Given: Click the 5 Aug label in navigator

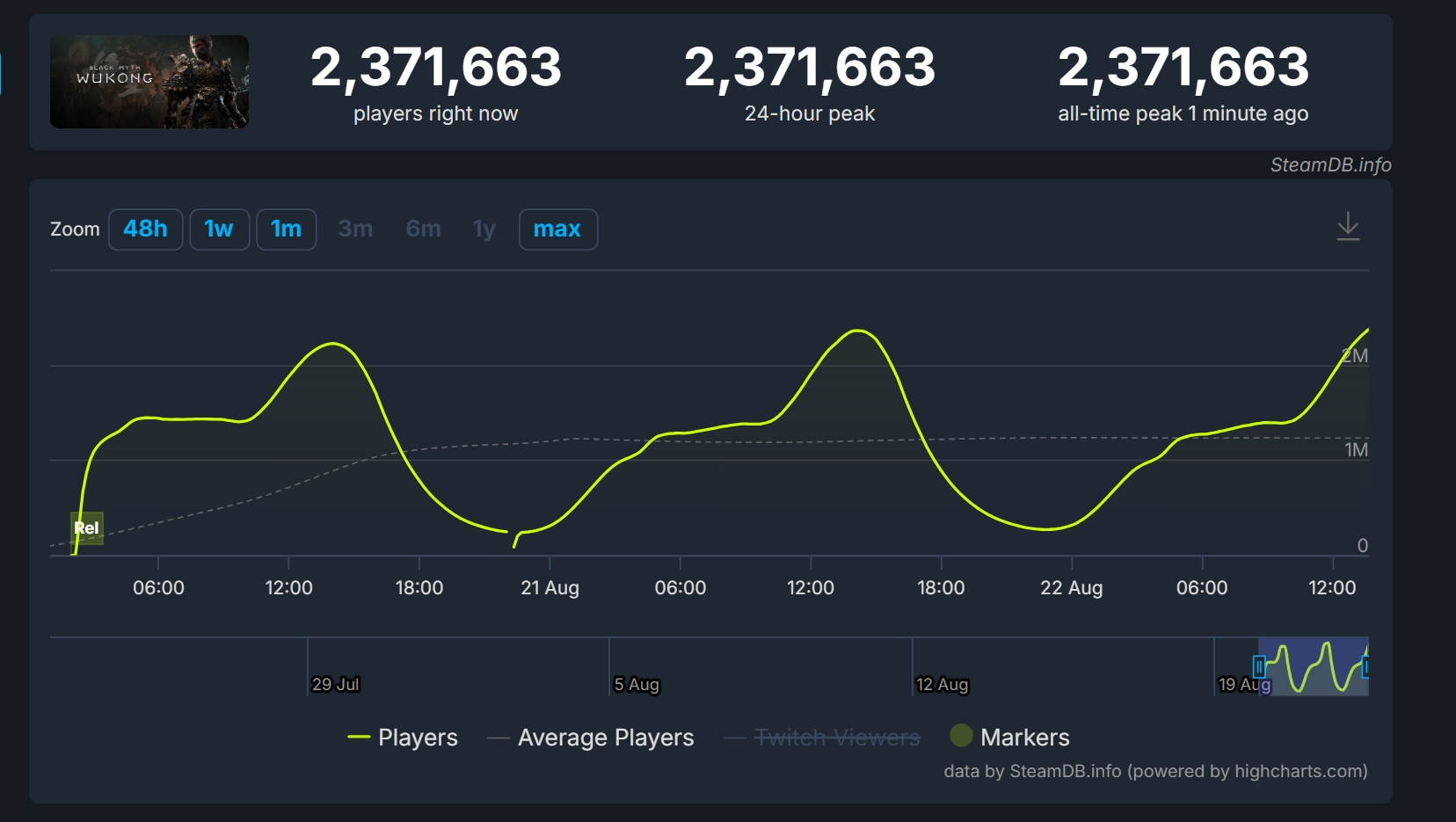Looking at the screenshot, I should (x=637, y=684).
